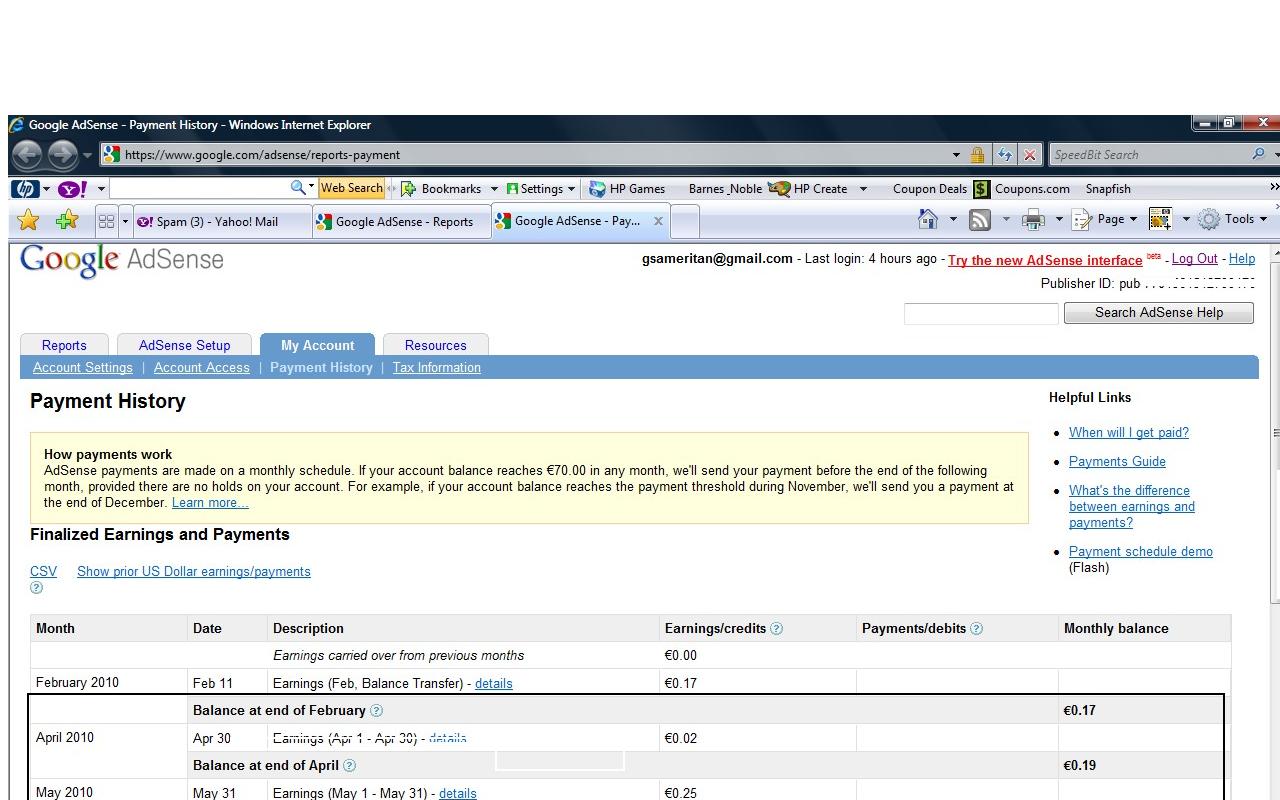Click Add to Favorites star-plus icon
1280x800 pixels.
(67, 220)
